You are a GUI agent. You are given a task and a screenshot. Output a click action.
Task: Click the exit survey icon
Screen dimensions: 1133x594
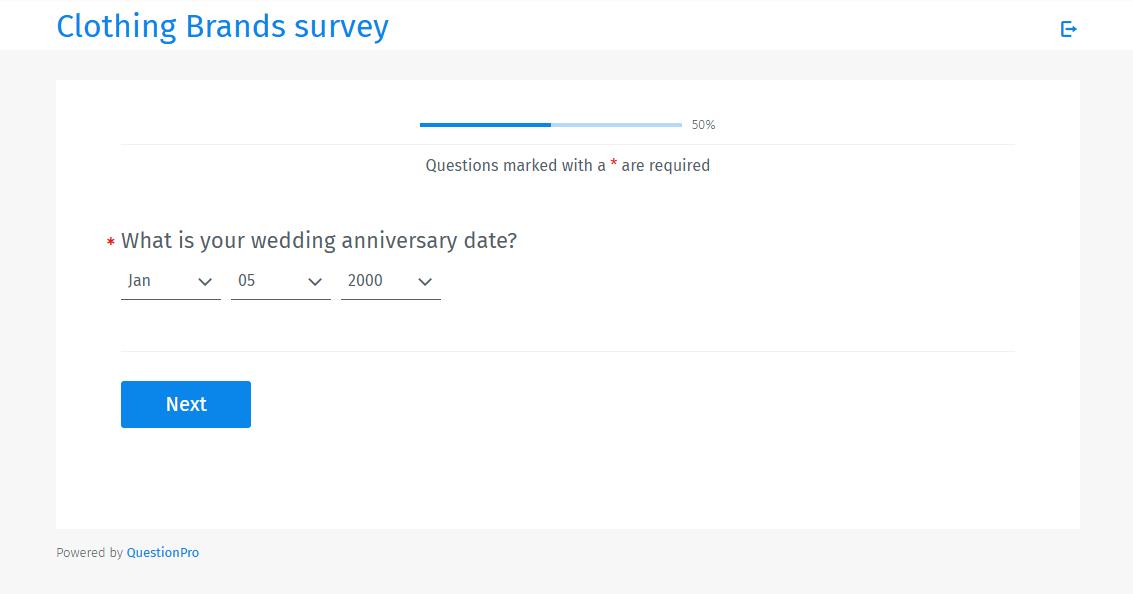[x=1068, y=29]
